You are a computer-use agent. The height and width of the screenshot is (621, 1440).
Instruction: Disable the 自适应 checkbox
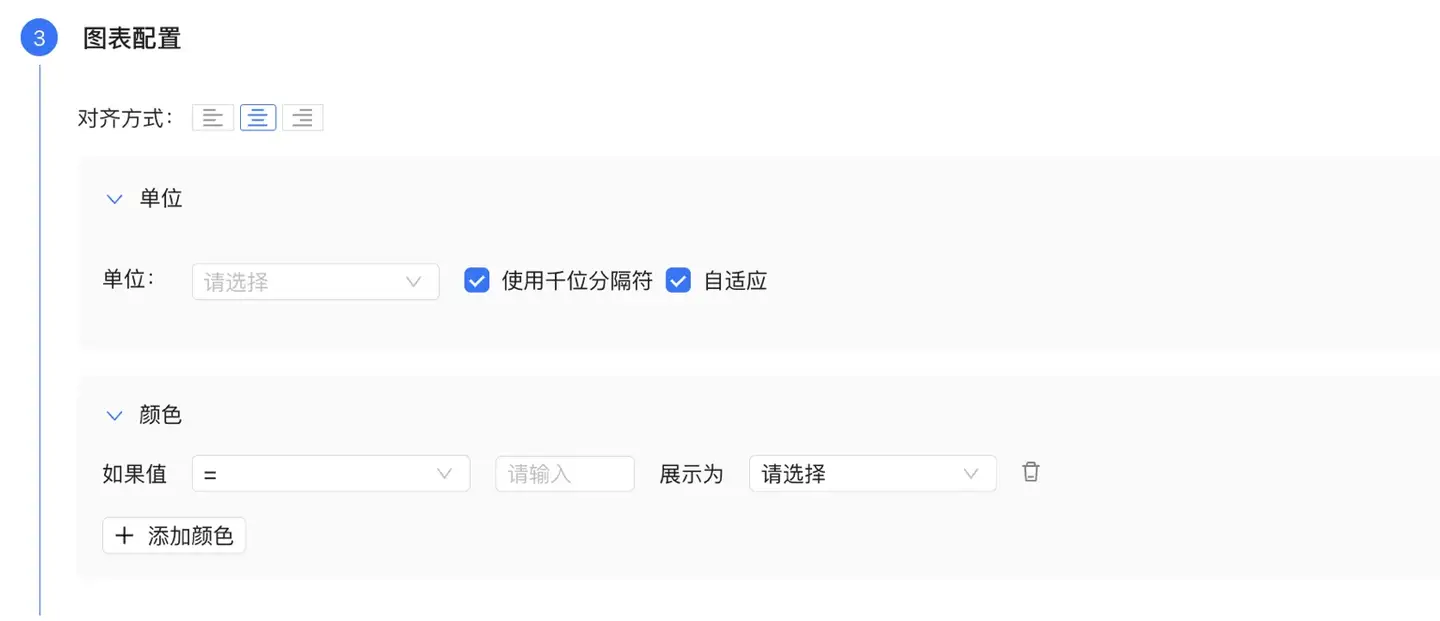pyautogui.click(x=678, y=280)
